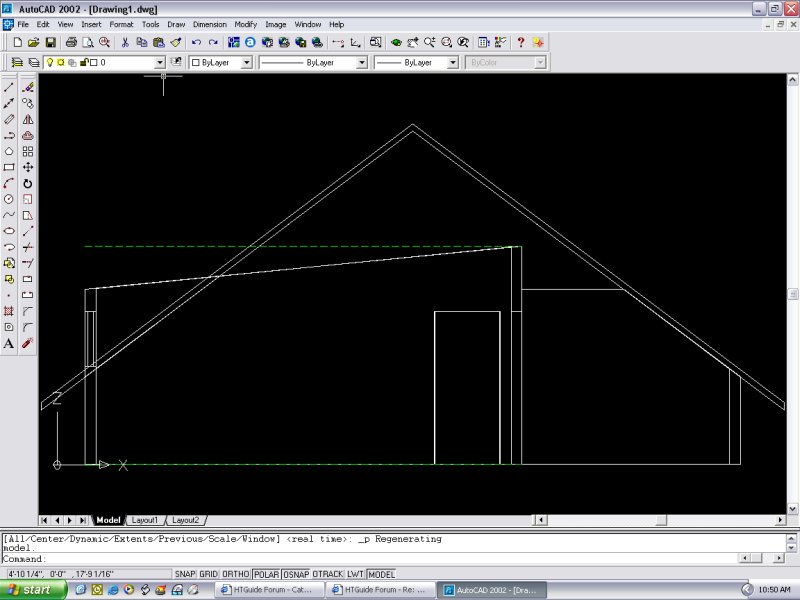Click the Zoom Realtime icon
800x600 pixels.
[x=430, y=42]
